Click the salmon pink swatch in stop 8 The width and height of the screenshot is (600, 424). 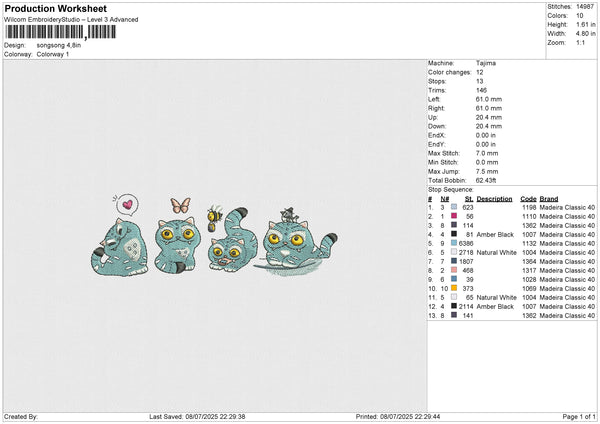coord(455,270)
